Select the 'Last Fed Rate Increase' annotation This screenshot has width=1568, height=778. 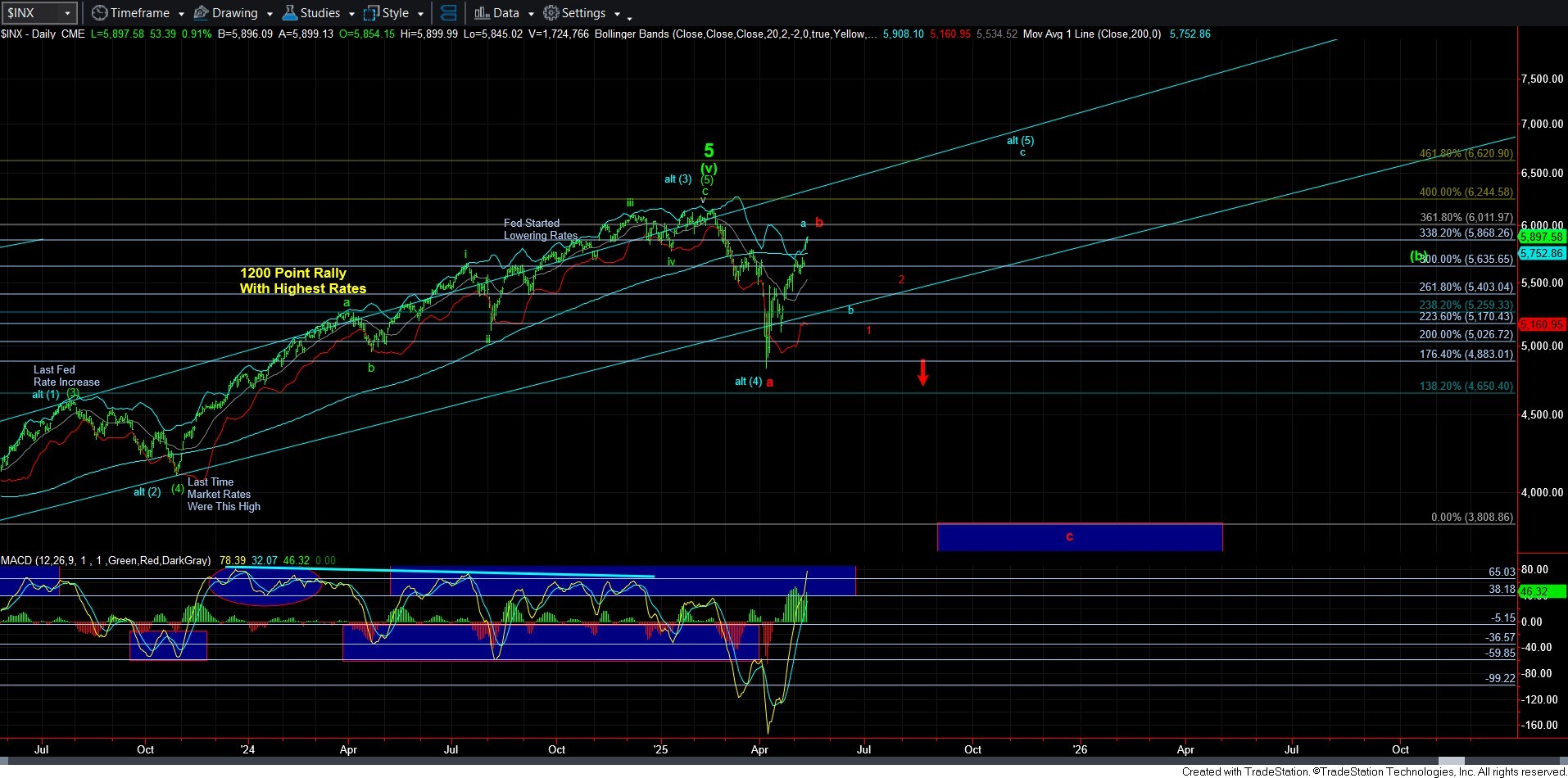tap(66, 376)
